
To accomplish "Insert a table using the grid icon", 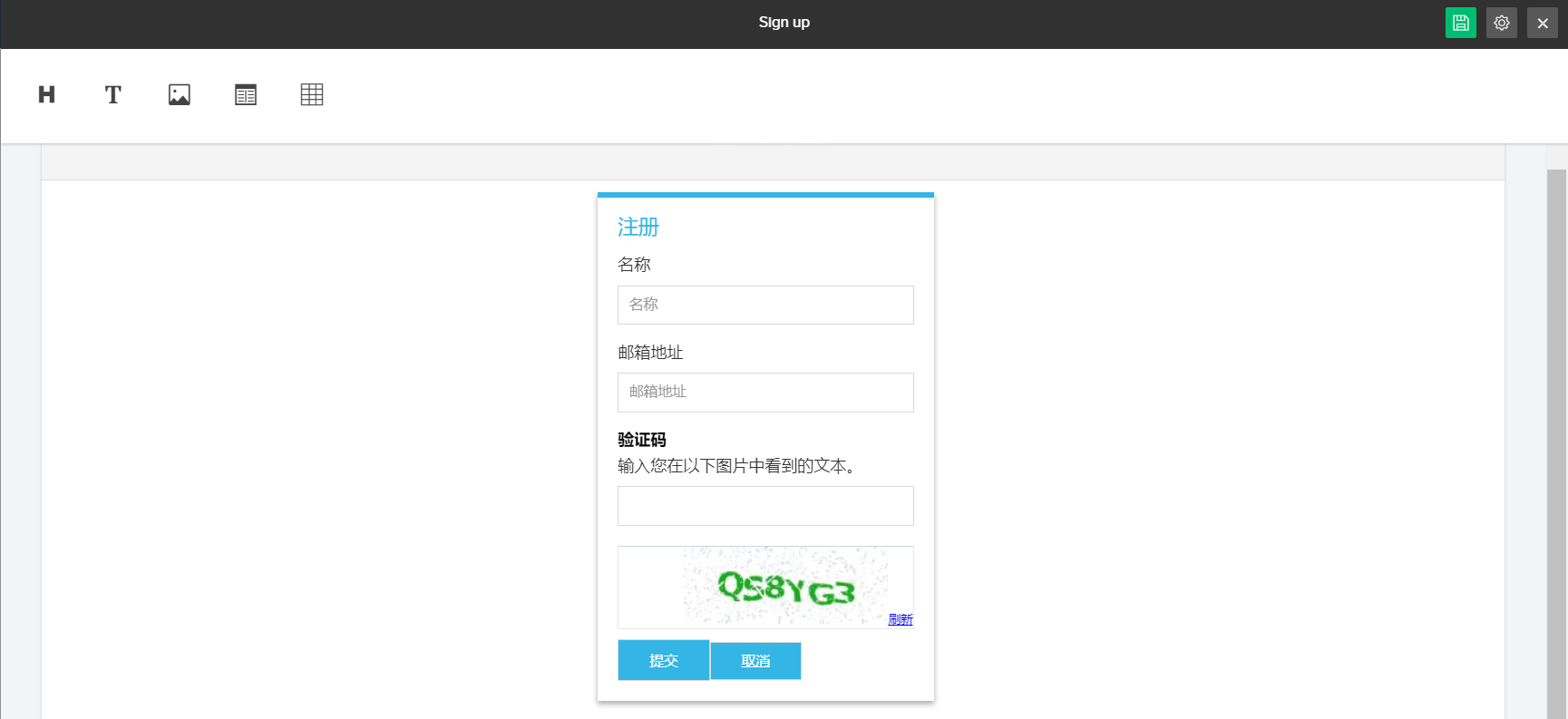I will 312,94.
